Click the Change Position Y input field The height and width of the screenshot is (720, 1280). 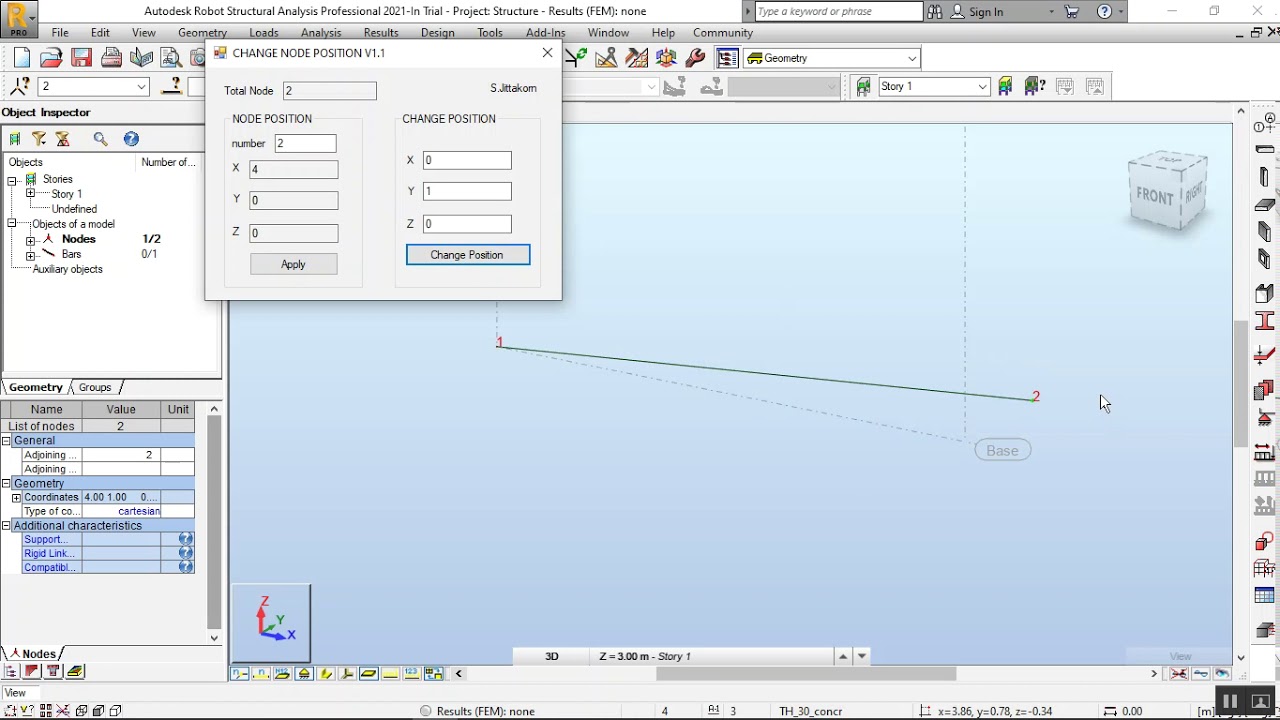tap(467, 191)
